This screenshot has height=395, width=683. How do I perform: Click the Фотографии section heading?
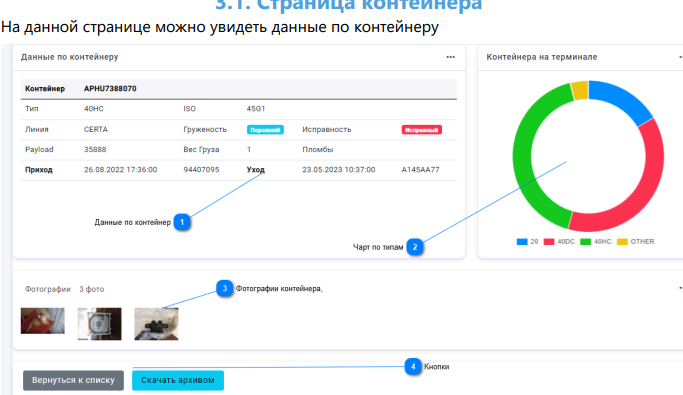pos(47,289)
